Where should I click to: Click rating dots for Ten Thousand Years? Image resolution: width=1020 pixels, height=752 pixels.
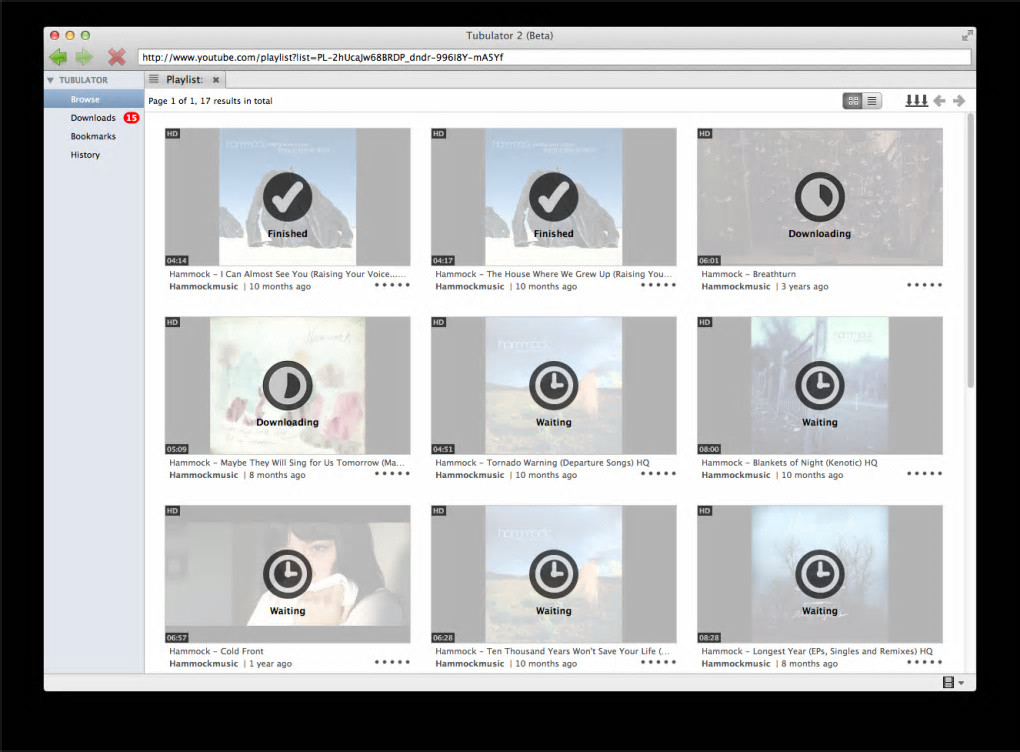pos(658,662)
